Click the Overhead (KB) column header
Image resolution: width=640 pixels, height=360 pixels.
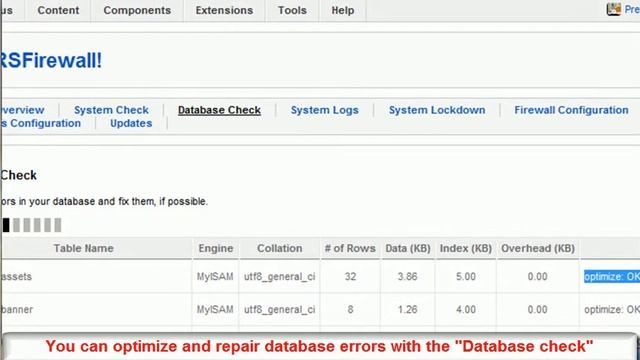(x=538, y=248)
